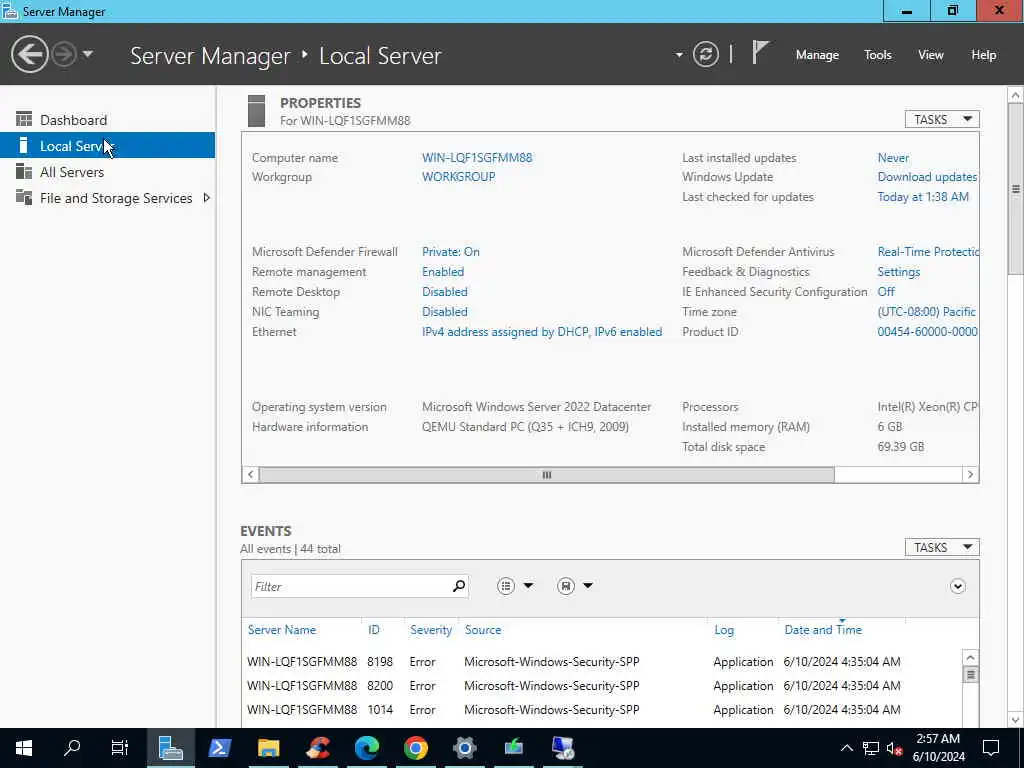1024x768 pixels.
Task: Click the (UTC-08:00) Pacific time zone link
Action: tap(927, 312)
